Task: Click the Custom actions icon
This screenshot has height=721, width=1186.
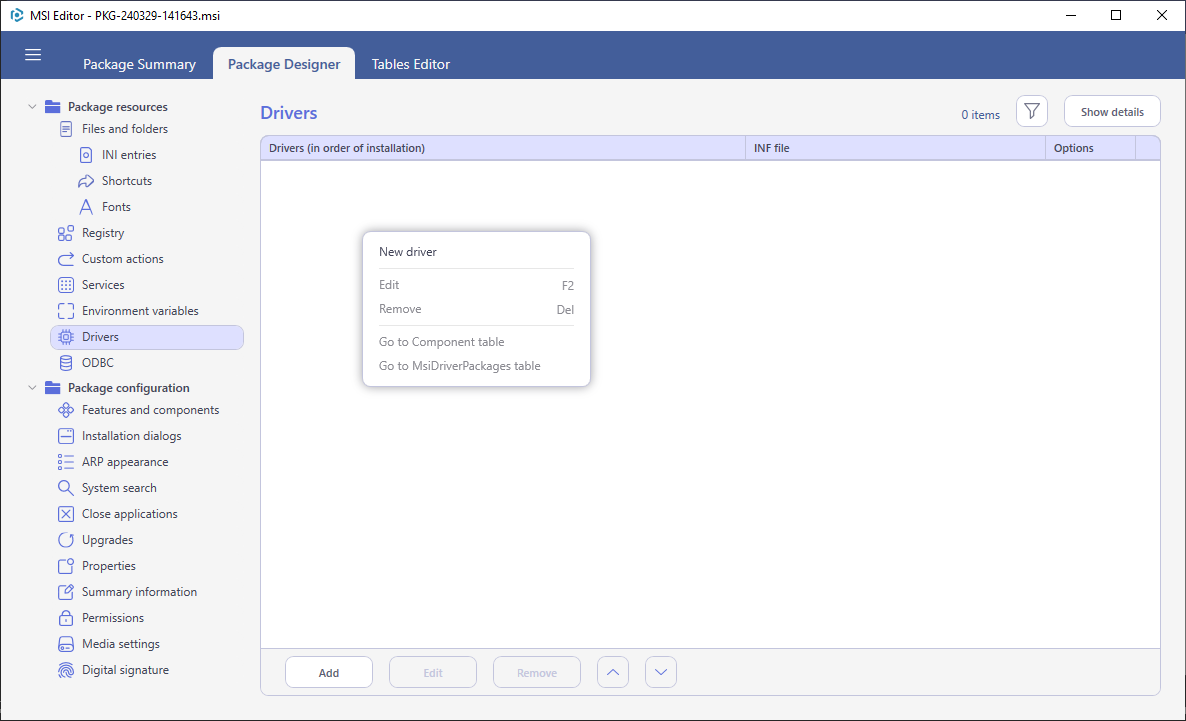Action: 66,259
